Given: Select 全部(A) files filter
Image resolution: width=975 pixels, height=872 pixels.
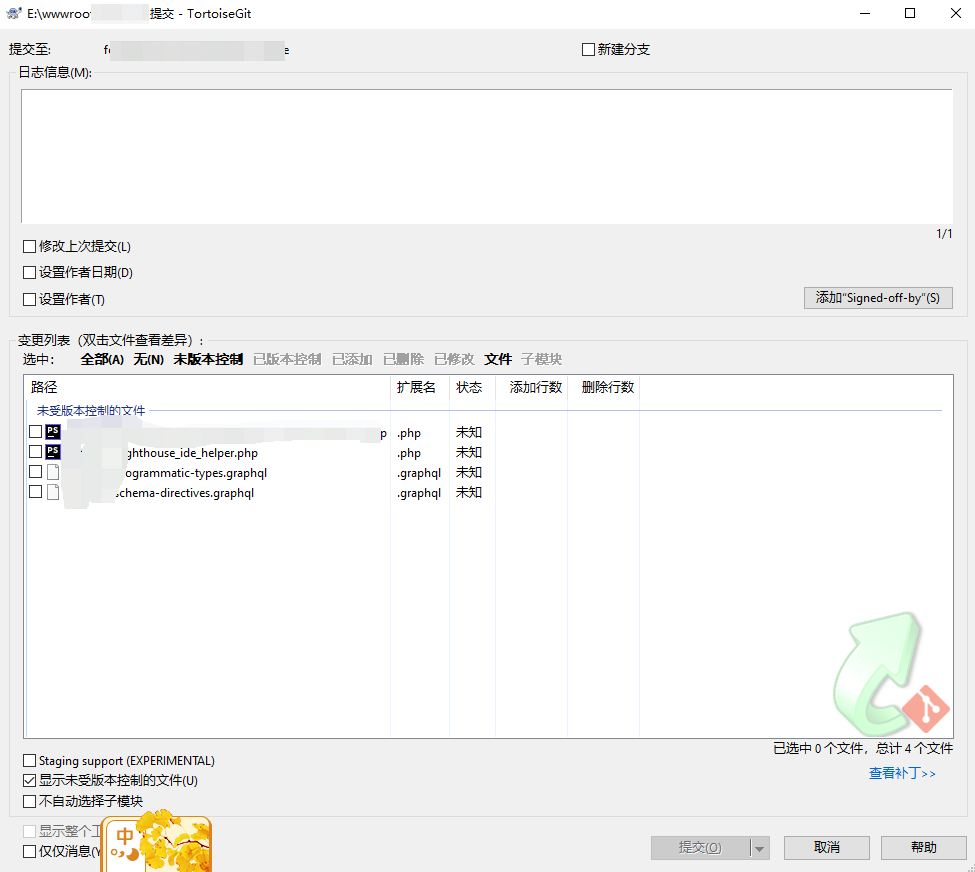Looking at the screenshot, I should 102,359.
